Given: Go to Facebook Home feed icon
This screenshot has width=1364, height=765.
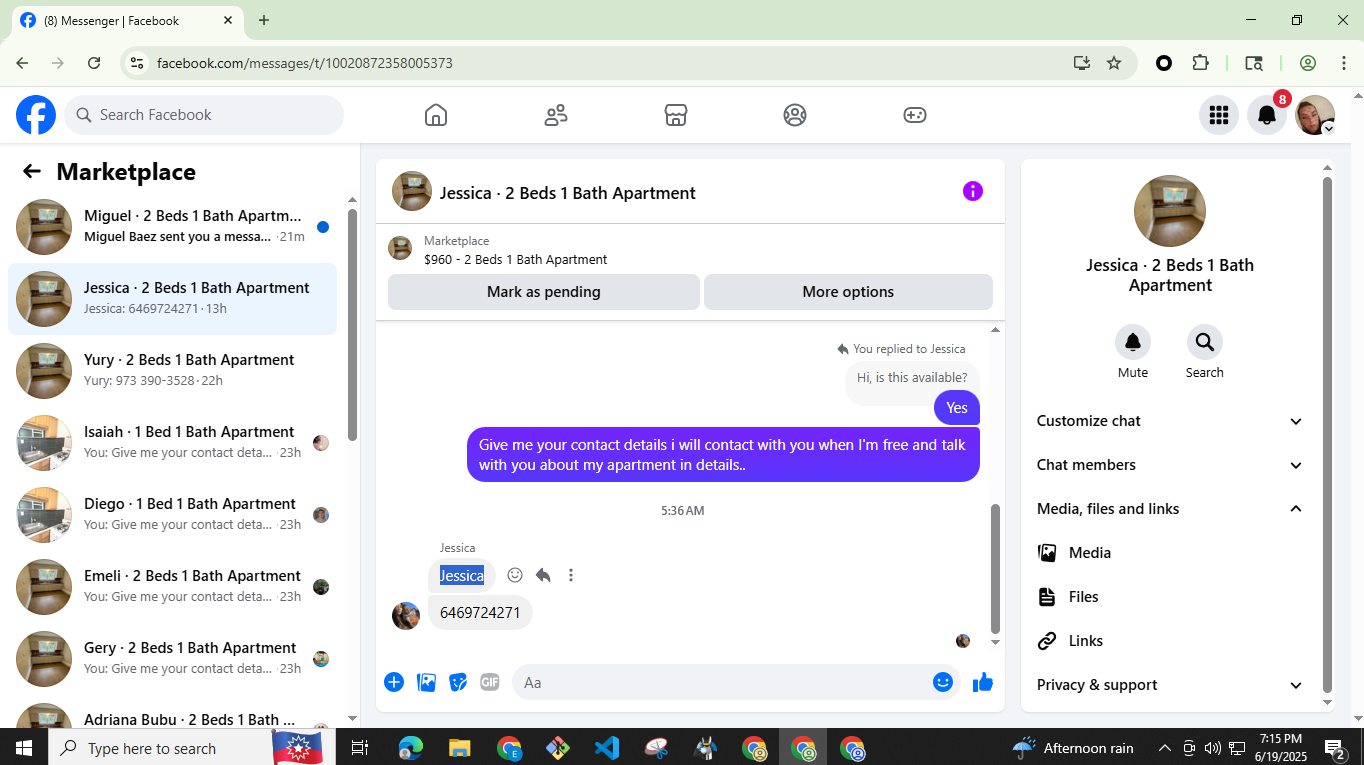Looking at the screenshot, I should point(436,115).
